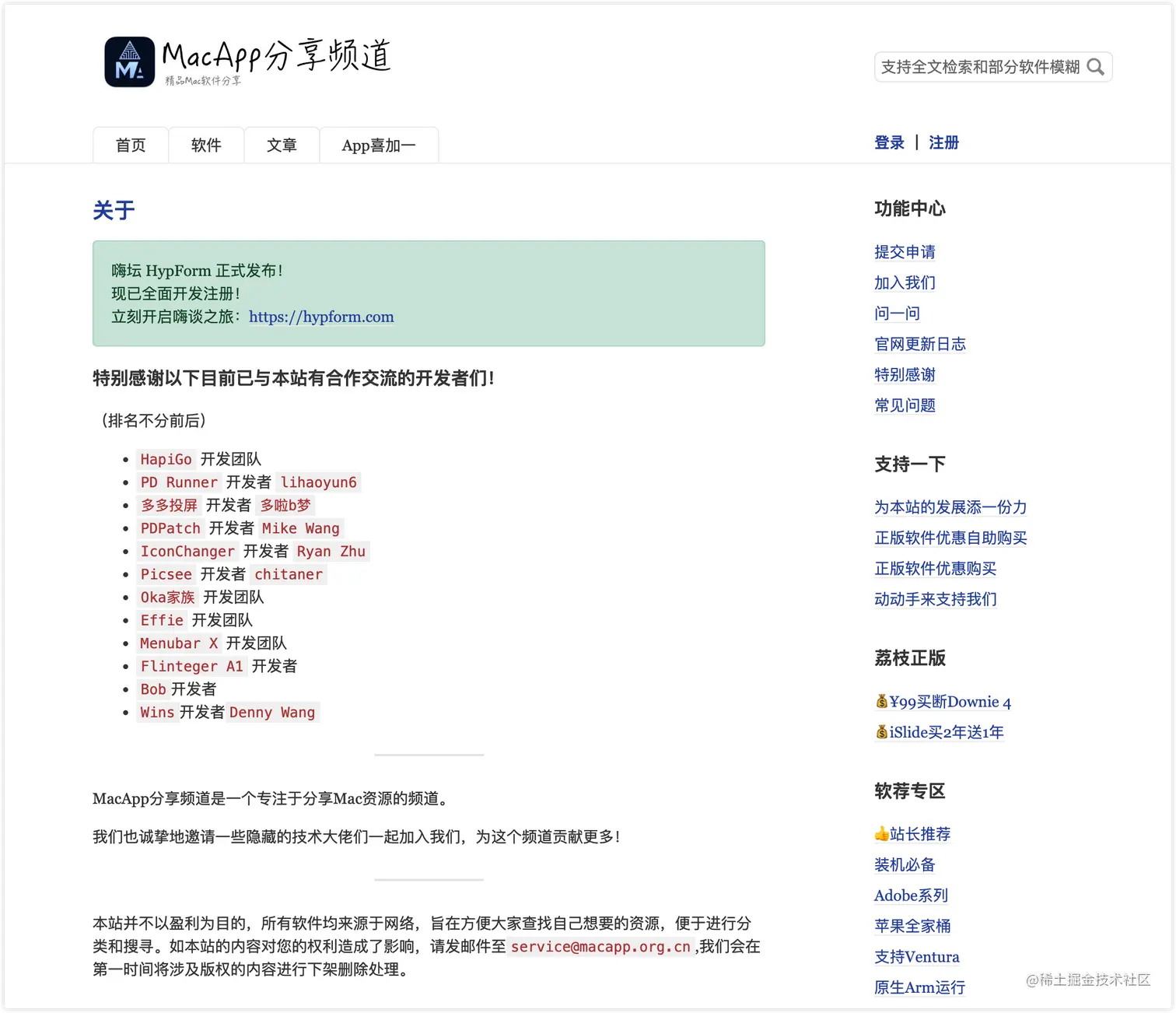1176x1013 pixels.
Task: Open 正版软件优惠购买 link
Action: coord(935,569)
